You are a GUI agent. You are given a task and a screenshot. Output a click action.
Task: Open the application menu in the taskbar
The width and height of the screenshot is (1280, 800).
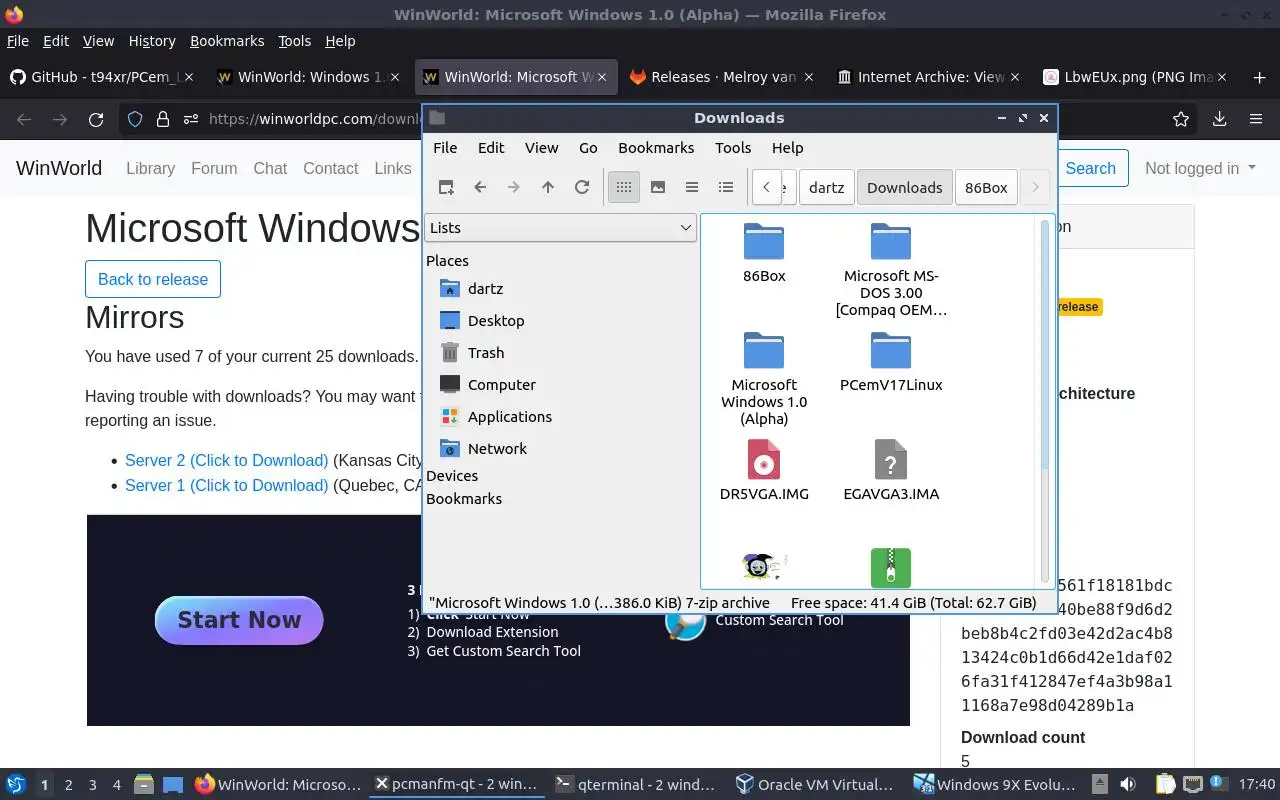pos(16,785)
